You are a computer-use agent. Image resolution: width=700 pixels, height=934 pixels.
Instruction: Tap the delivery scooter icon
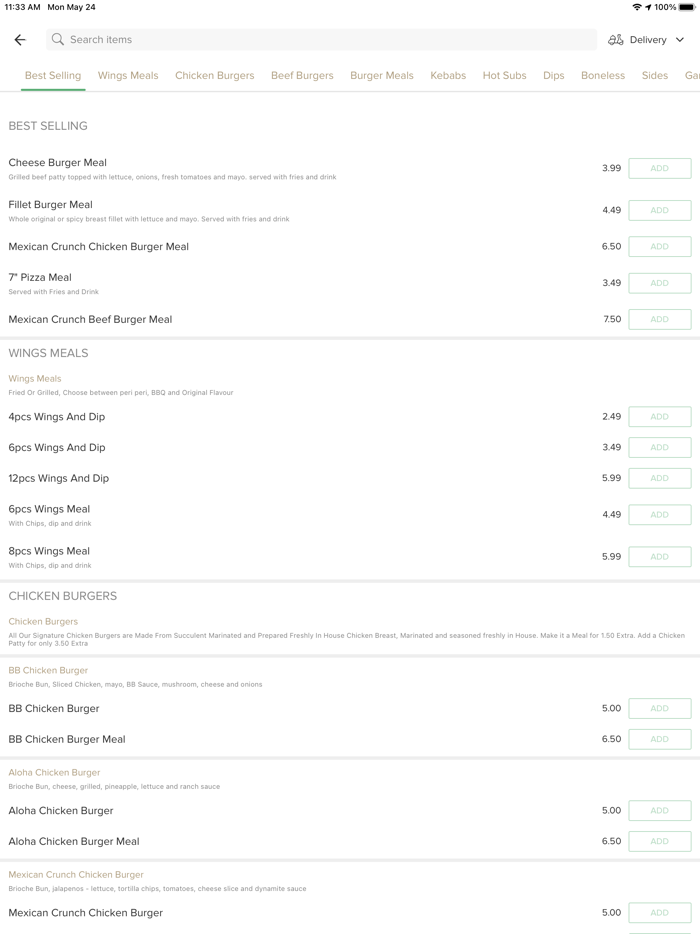pos(616,40)
